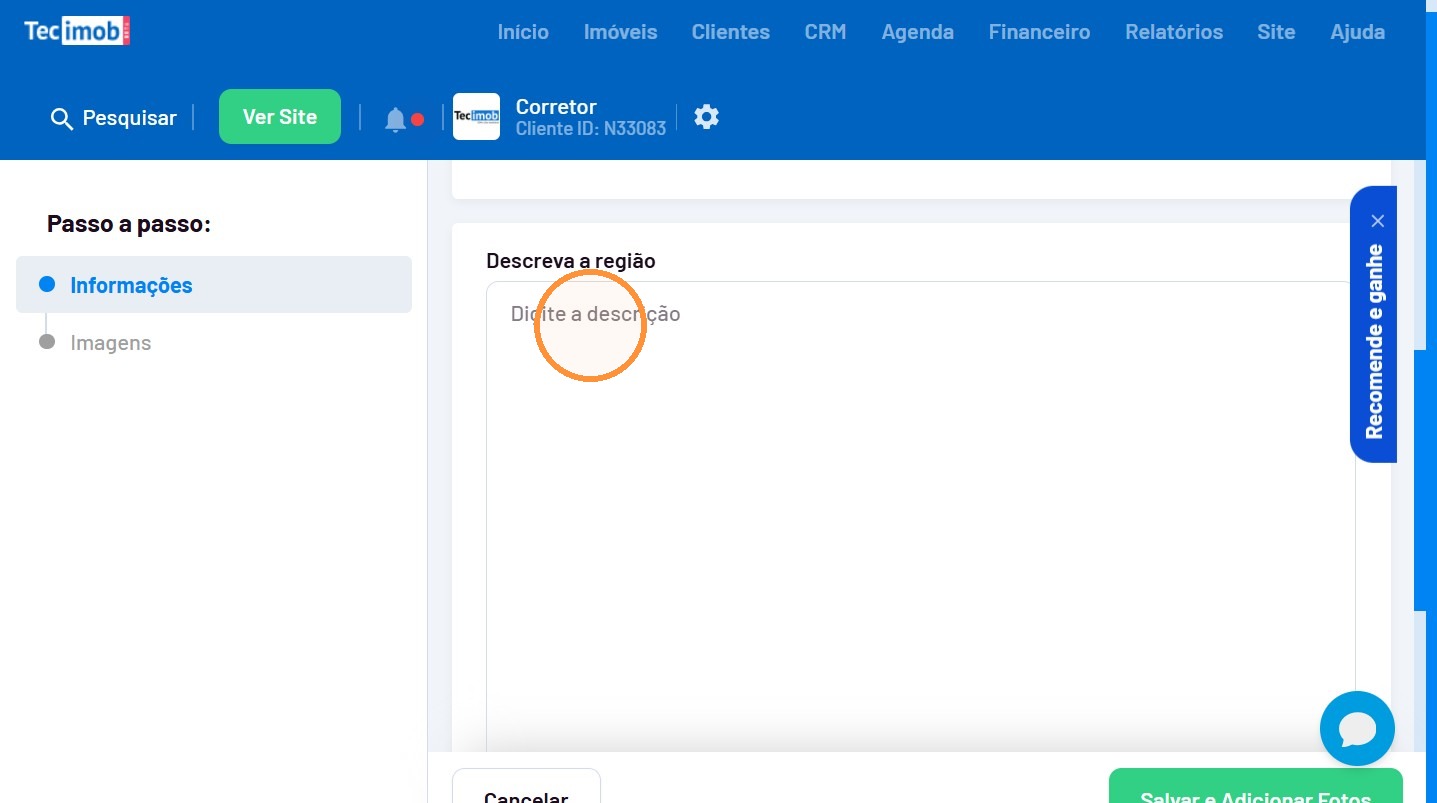Click Salvar e Adicionar Fotos button

1255,786
